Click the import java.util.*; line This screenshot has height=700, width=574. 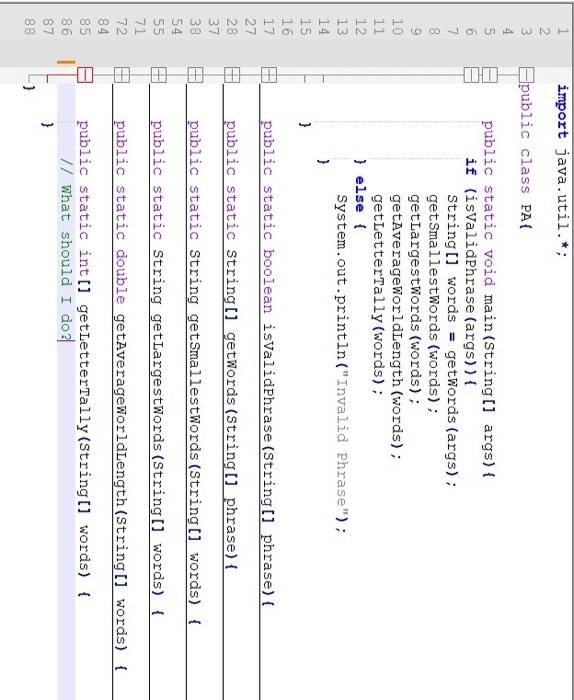[562, 171]
